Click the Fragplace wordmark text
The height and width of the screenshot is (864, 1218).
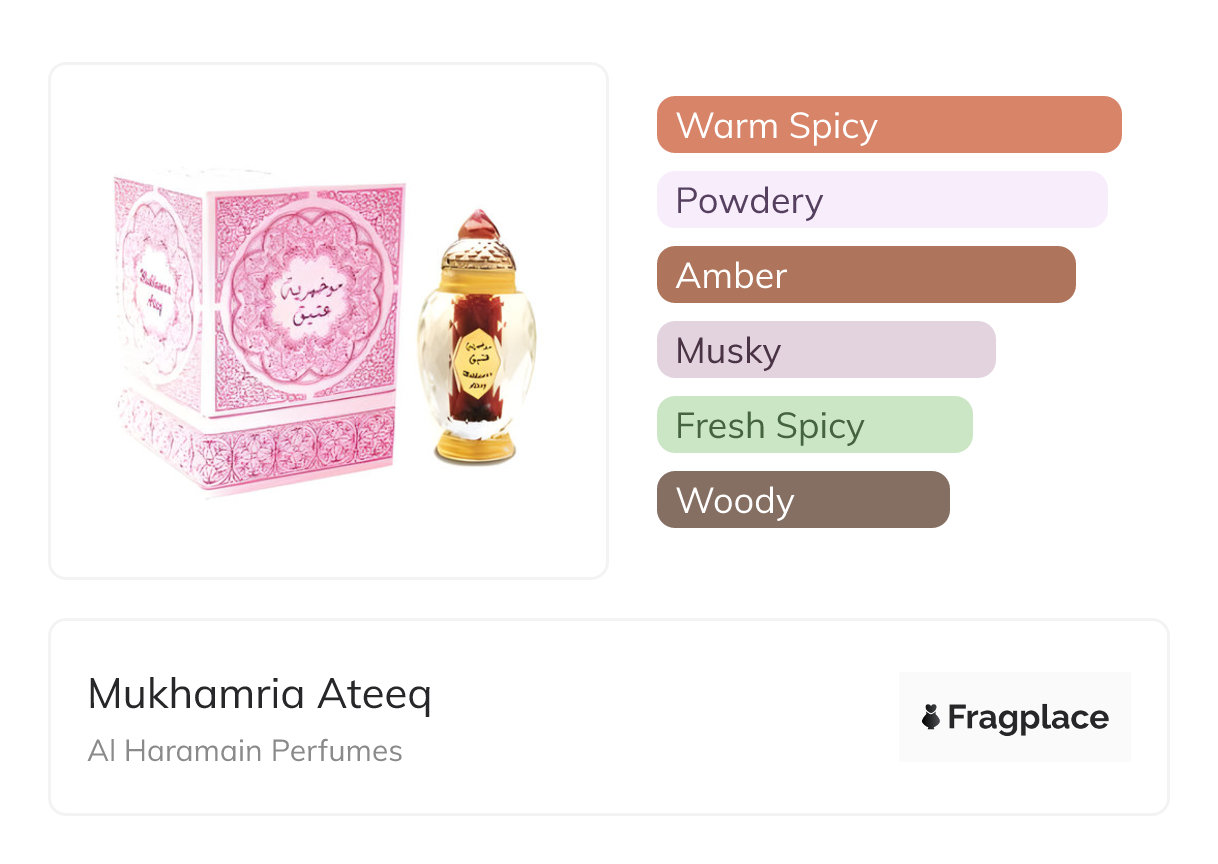click(1028, 717)
